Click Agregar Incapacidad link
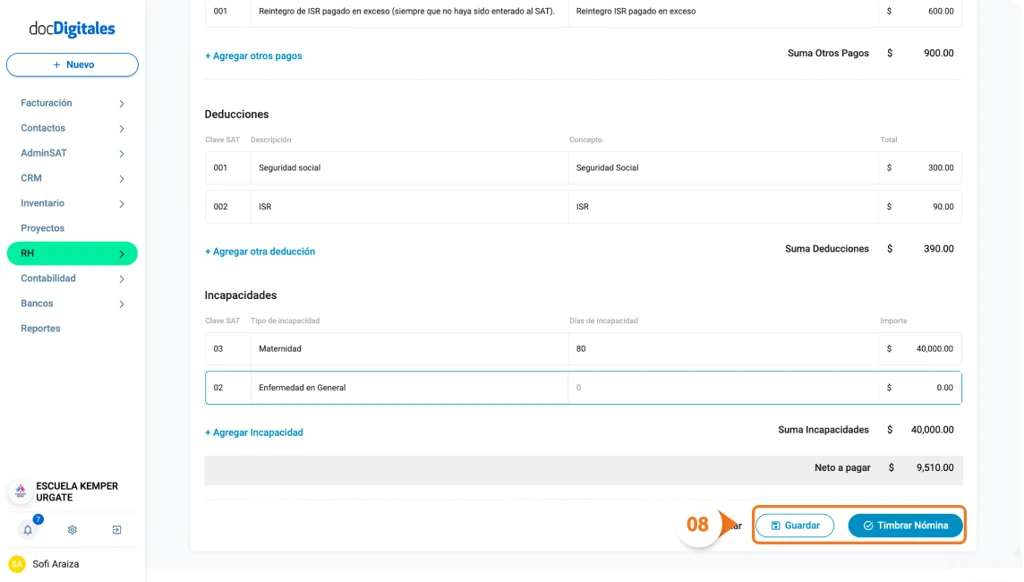This screenshot has height=582, width=1024. coord(254,432)
